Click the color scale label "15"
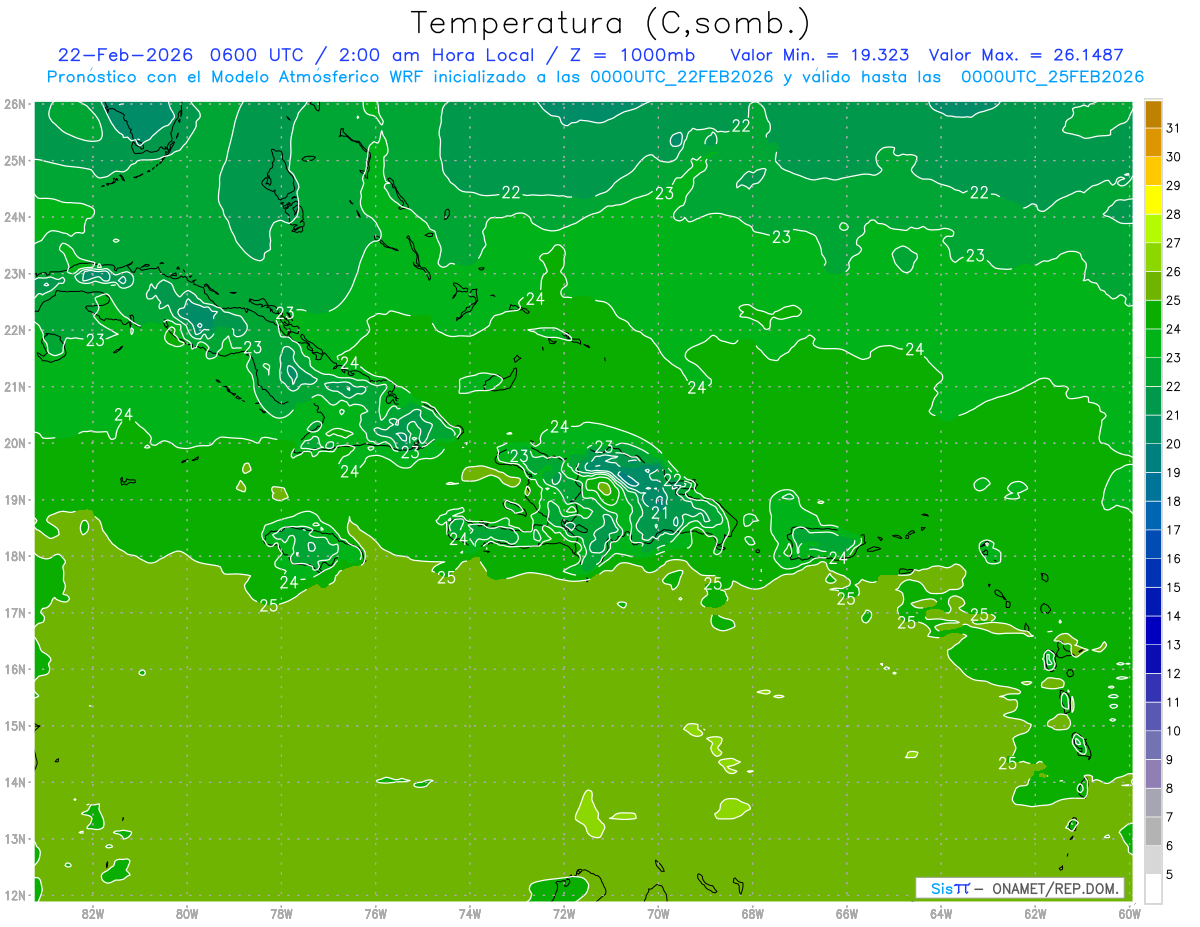This screenshot has width=1200, height=927. point(1174,587)
